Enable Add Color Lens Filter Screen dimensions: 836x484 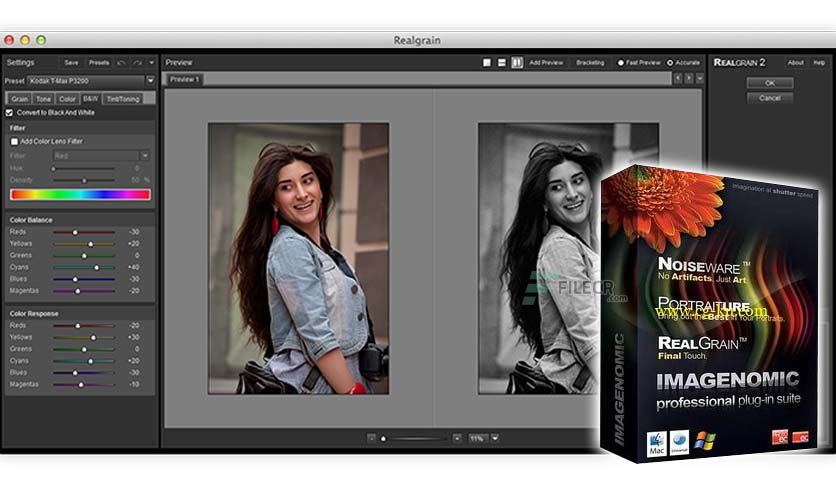14,141
